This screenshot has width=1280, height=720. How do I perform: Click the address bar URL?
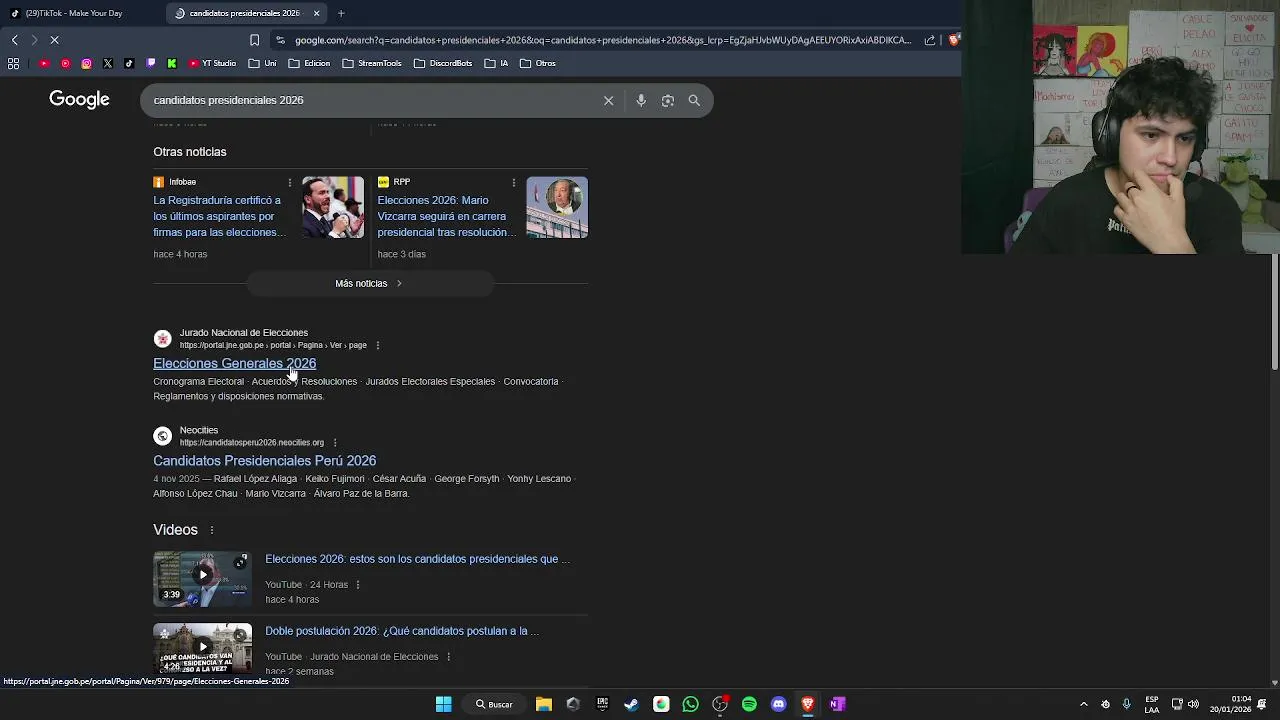point(603,40)
